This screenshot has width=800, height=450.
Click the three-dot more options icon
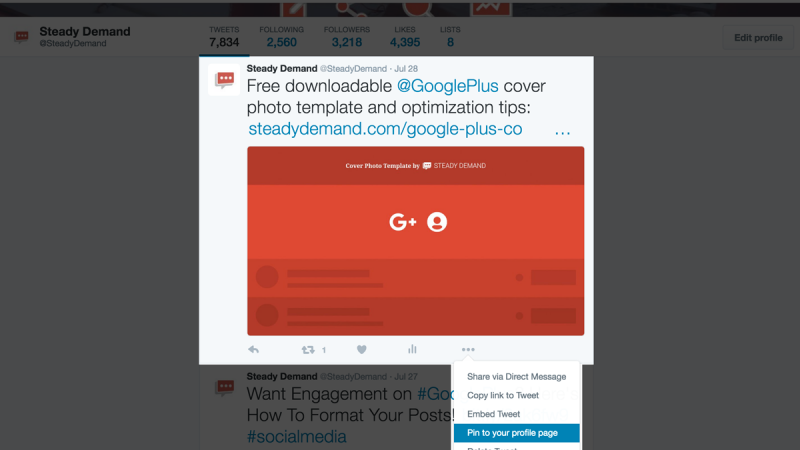[x=468, y=349]
